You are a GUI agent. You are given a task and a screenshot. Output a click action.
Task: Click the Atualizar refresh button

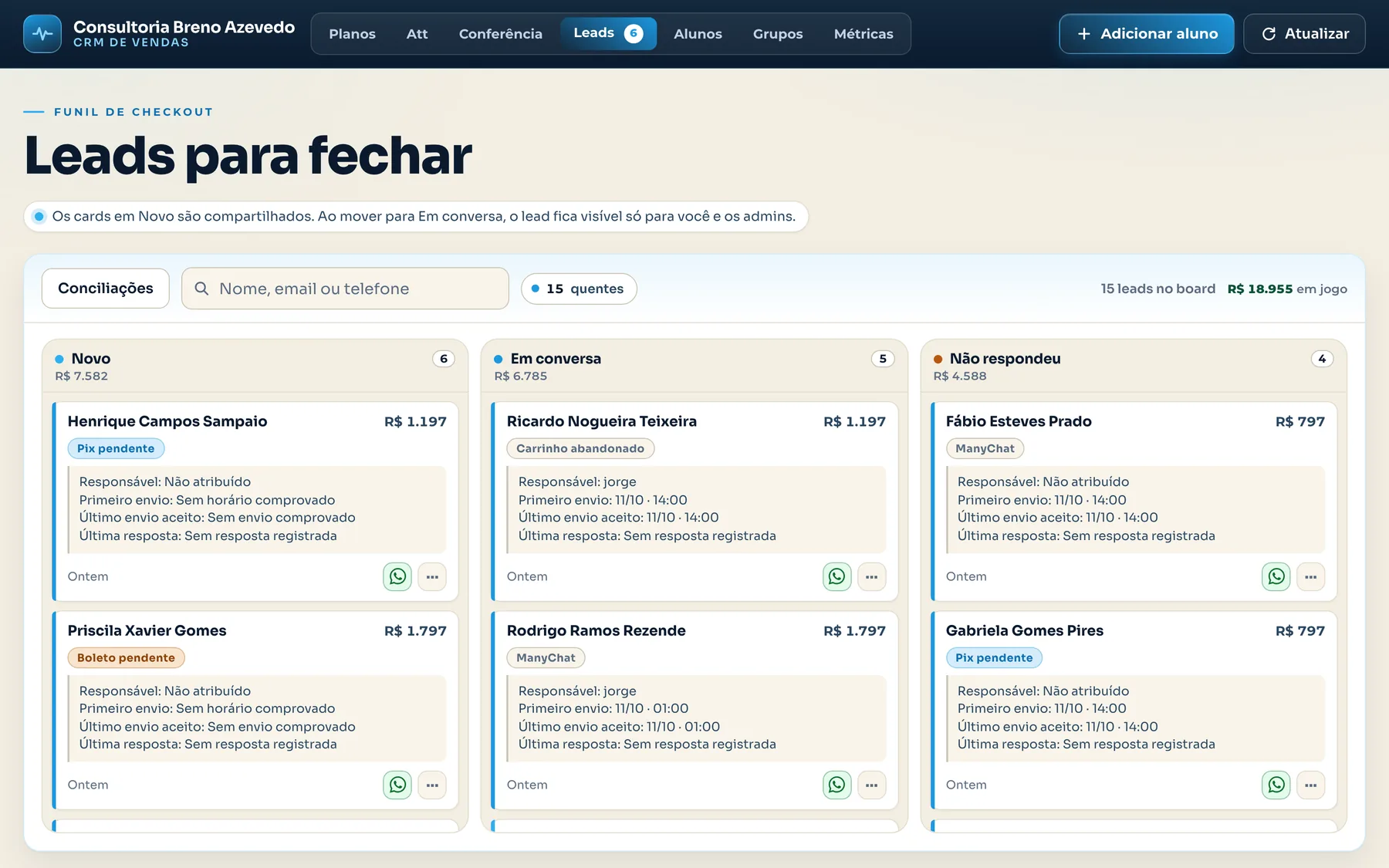coord(1304,34)
